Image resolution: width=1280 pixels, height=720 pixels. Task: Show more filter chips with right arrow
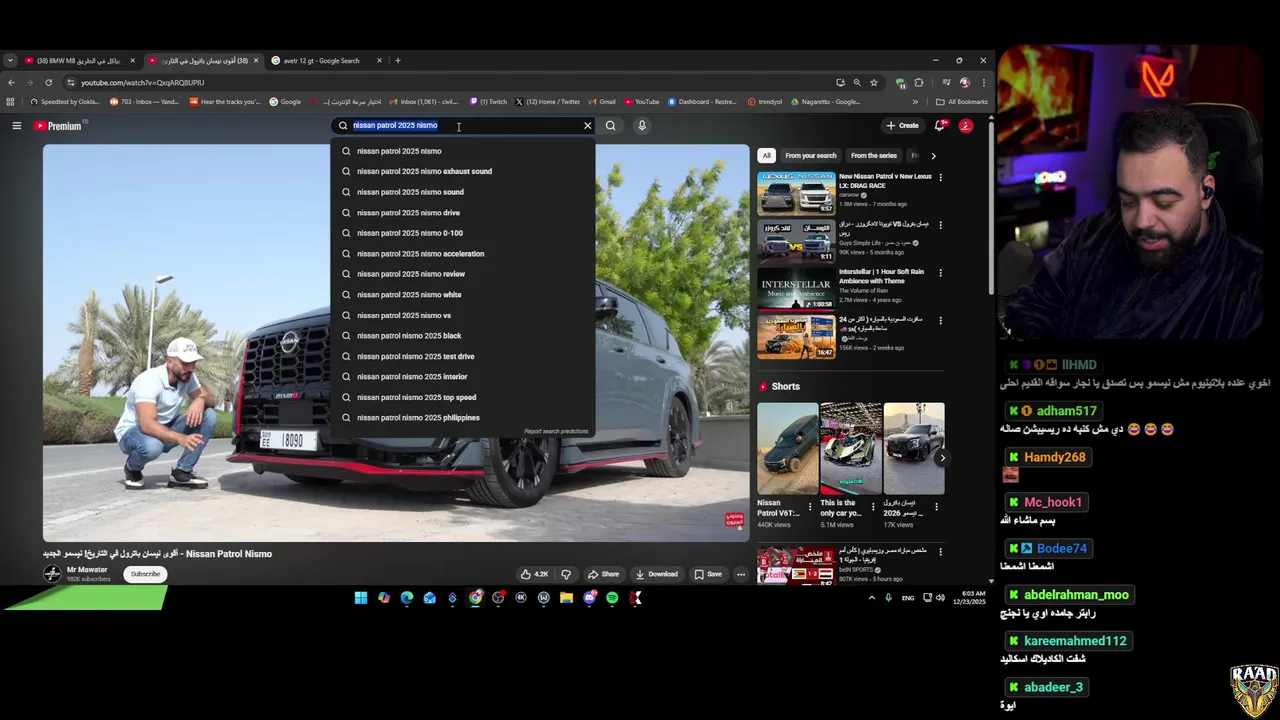(x=933, y=156)
